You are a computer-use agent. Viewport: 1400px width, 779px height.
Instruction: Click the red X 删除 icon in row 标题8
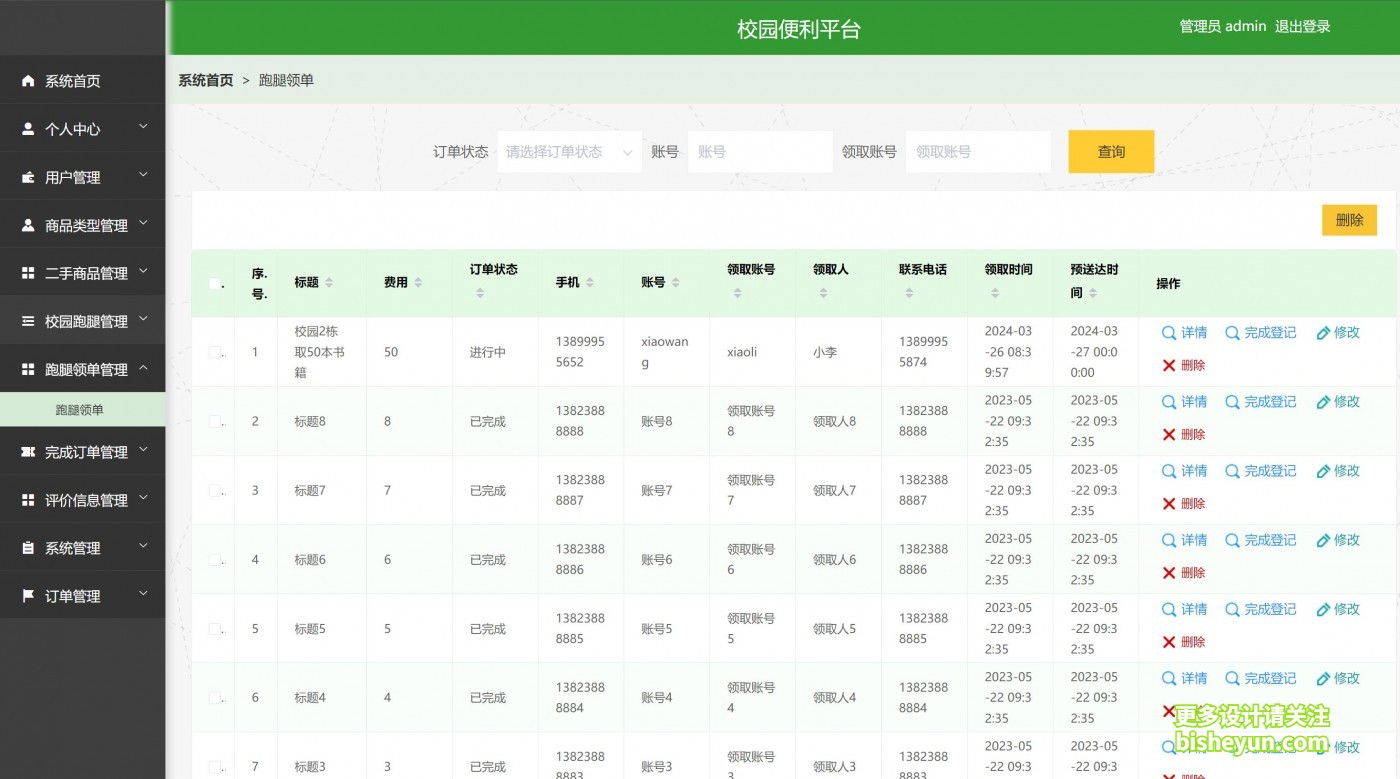[1169, 435]
